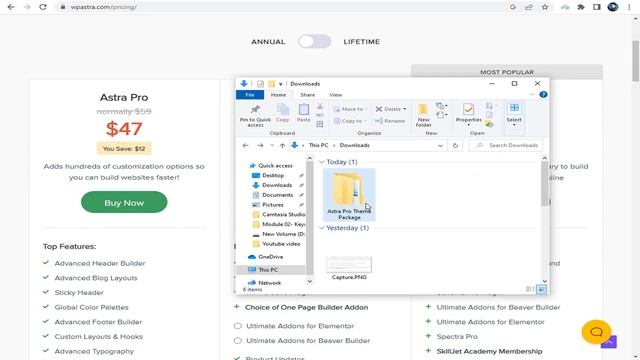This screenshot has width=640, height=360.
Task: Go up one folder level
Action: [x=282, y=145]
